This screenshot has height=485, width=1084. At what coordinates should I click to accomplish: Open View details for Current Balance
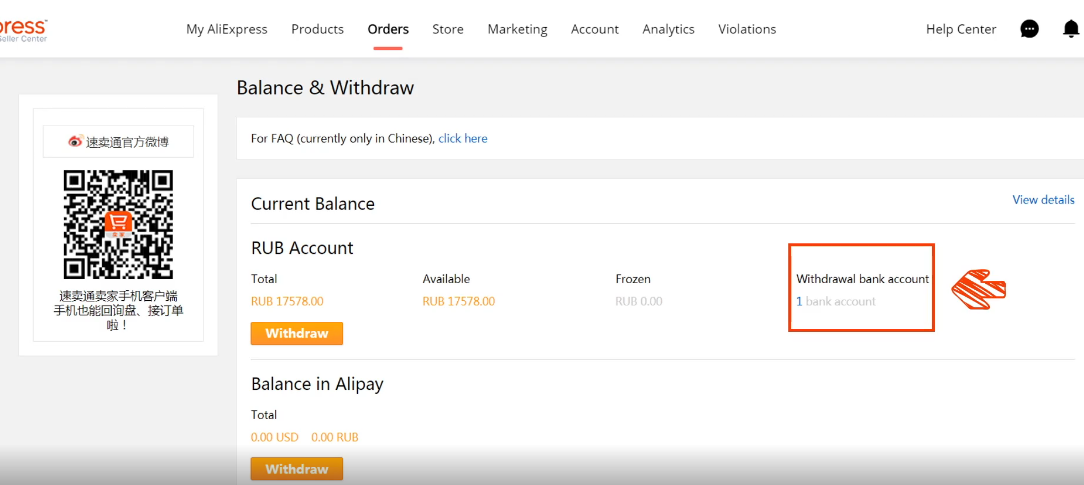coord(1043,200)
